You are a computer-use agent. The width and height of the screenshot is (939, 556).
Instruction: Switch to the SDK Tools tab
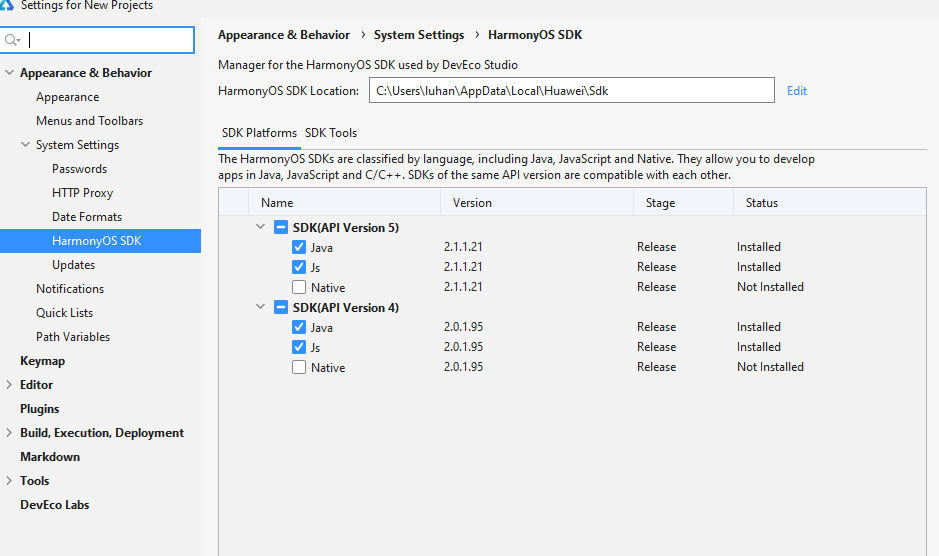click(x=331, y=133)
